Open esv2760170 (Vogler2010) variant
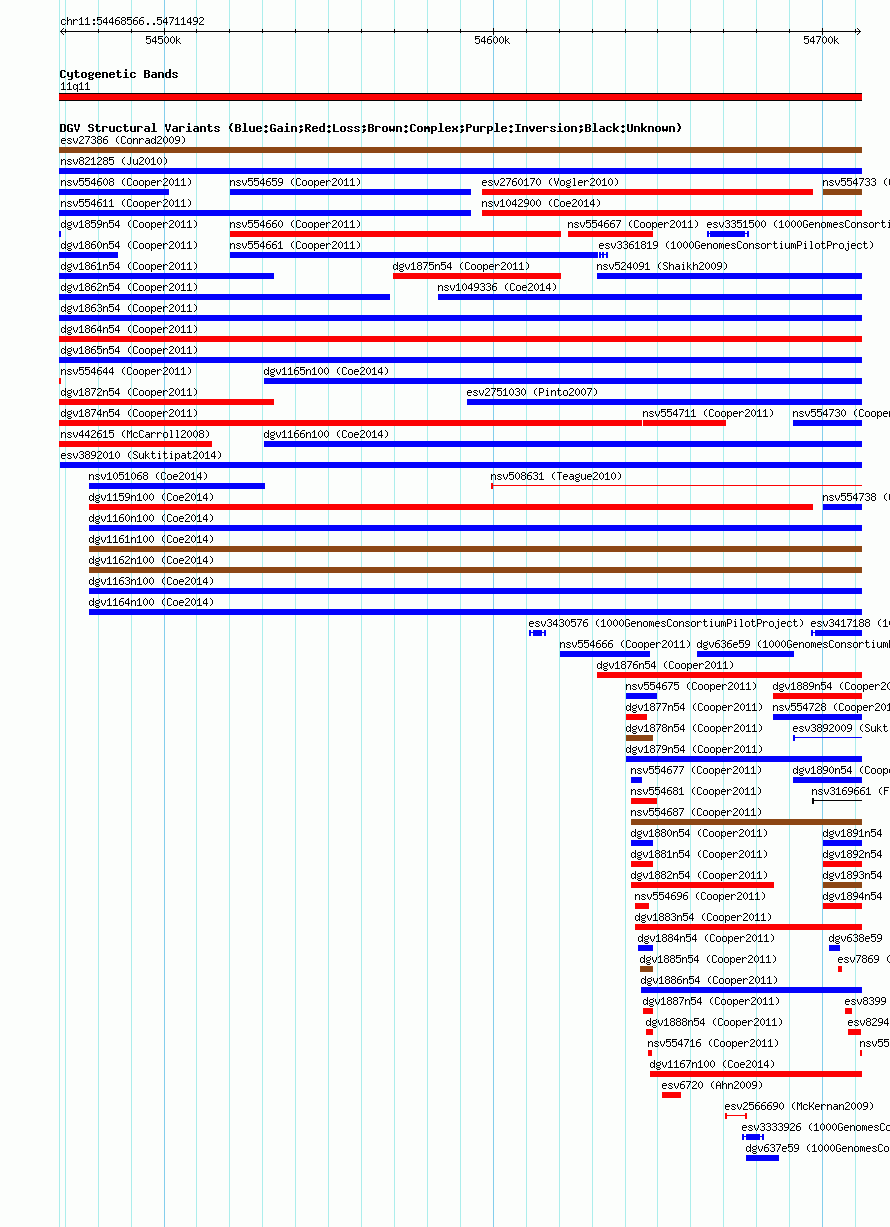 [550, 182]
